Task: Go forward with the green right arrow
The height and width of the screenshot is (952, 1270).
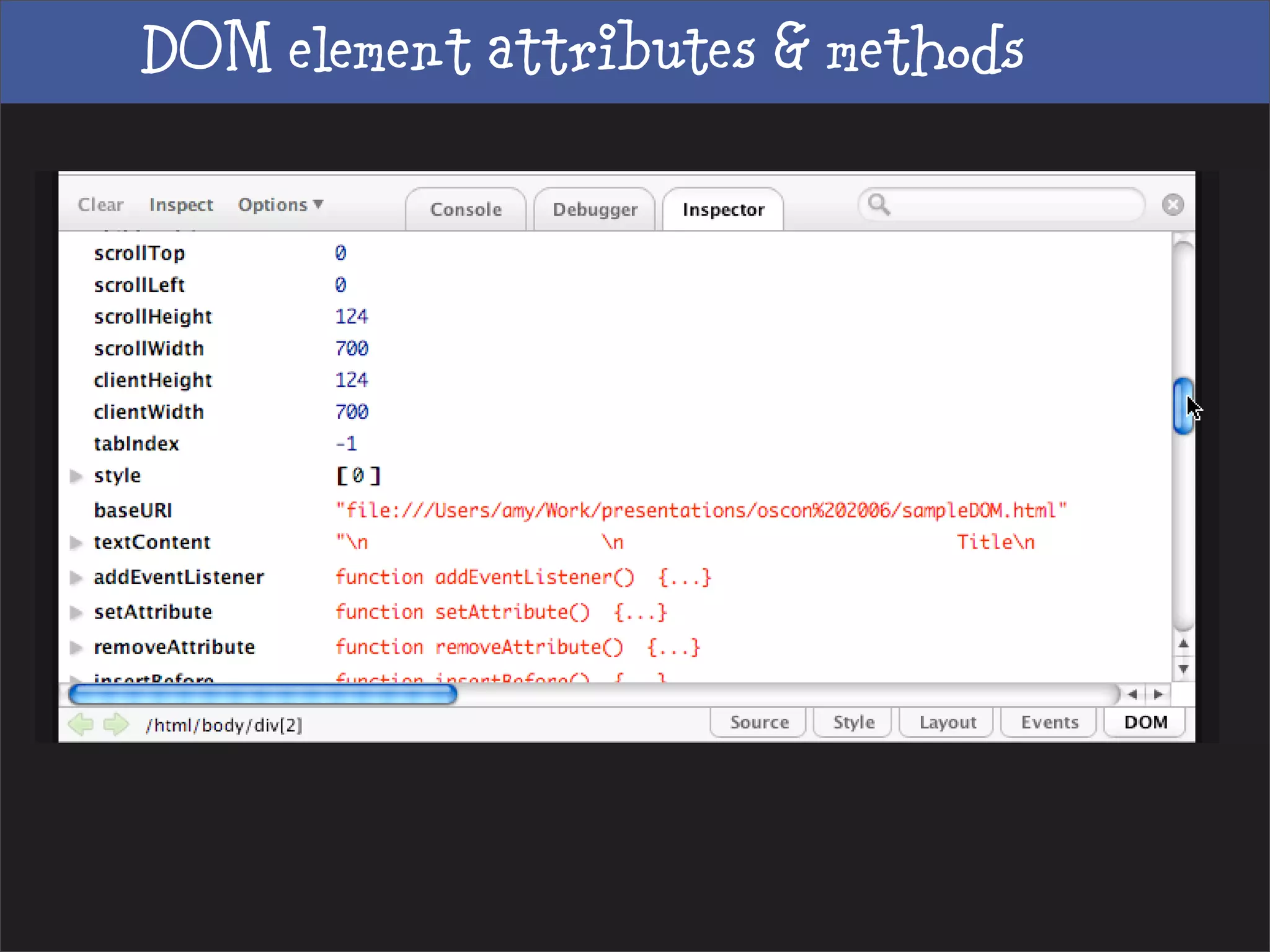Action: pos(116,724)
